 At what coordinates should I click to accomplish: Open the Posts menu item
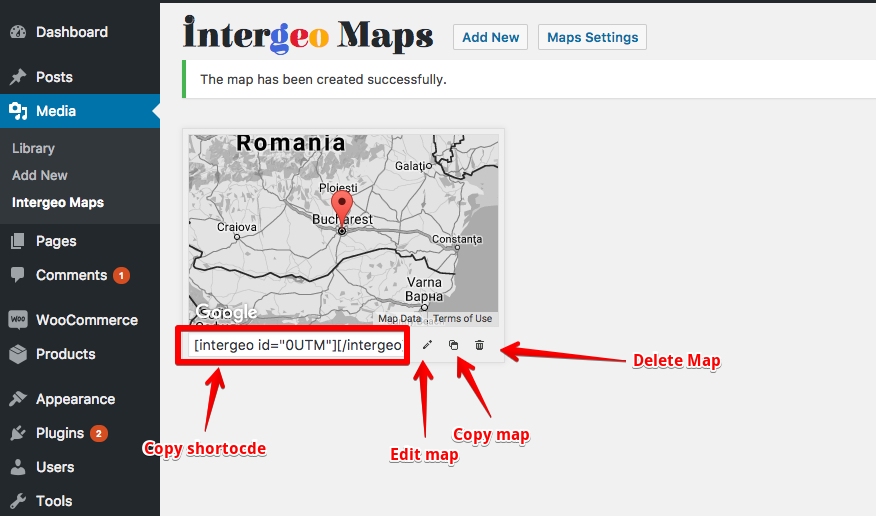pos(54,77)
